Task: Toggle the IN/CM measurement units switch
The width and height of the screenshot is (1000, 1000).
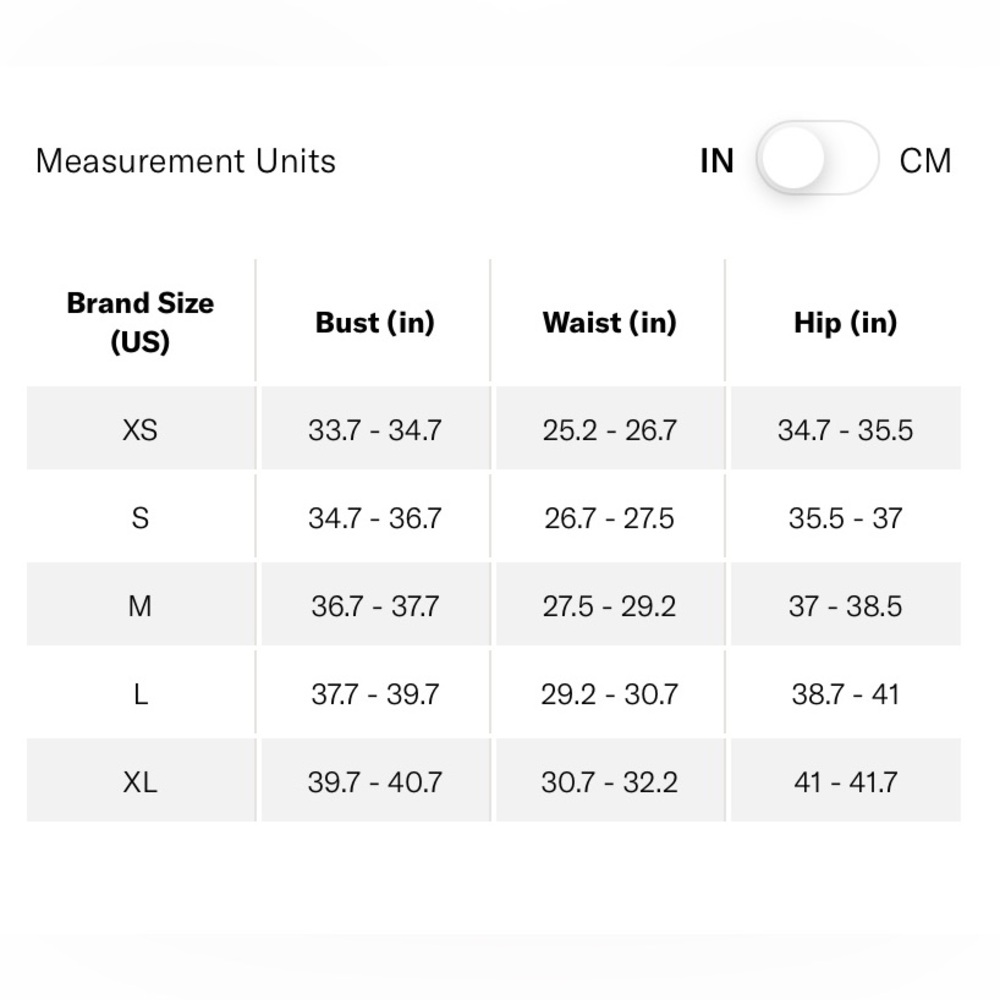Action: (817, 158)
